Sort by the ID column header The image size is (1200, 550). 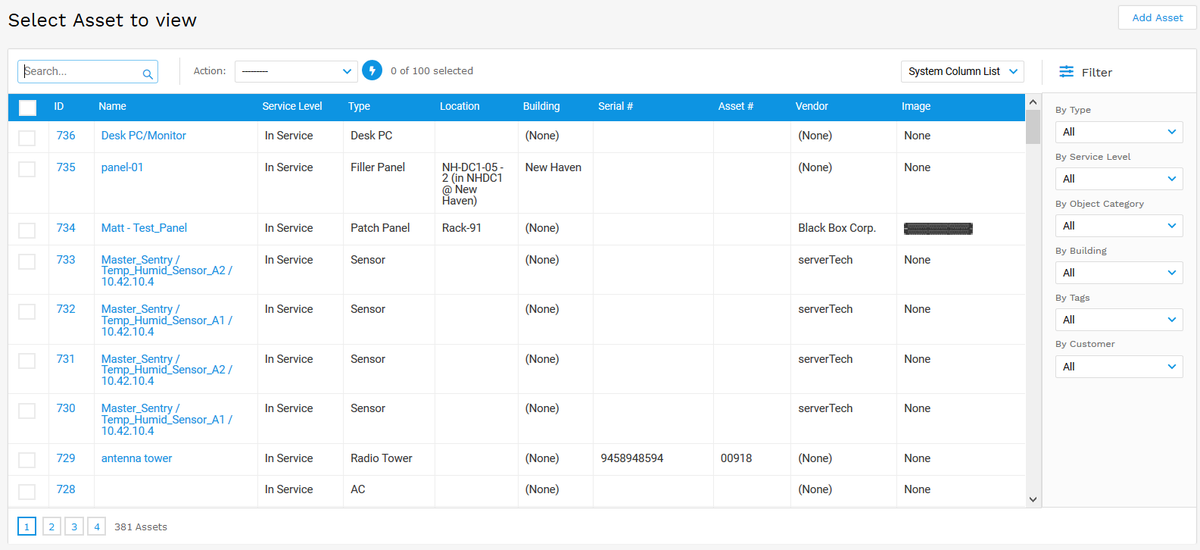point(59,106)
